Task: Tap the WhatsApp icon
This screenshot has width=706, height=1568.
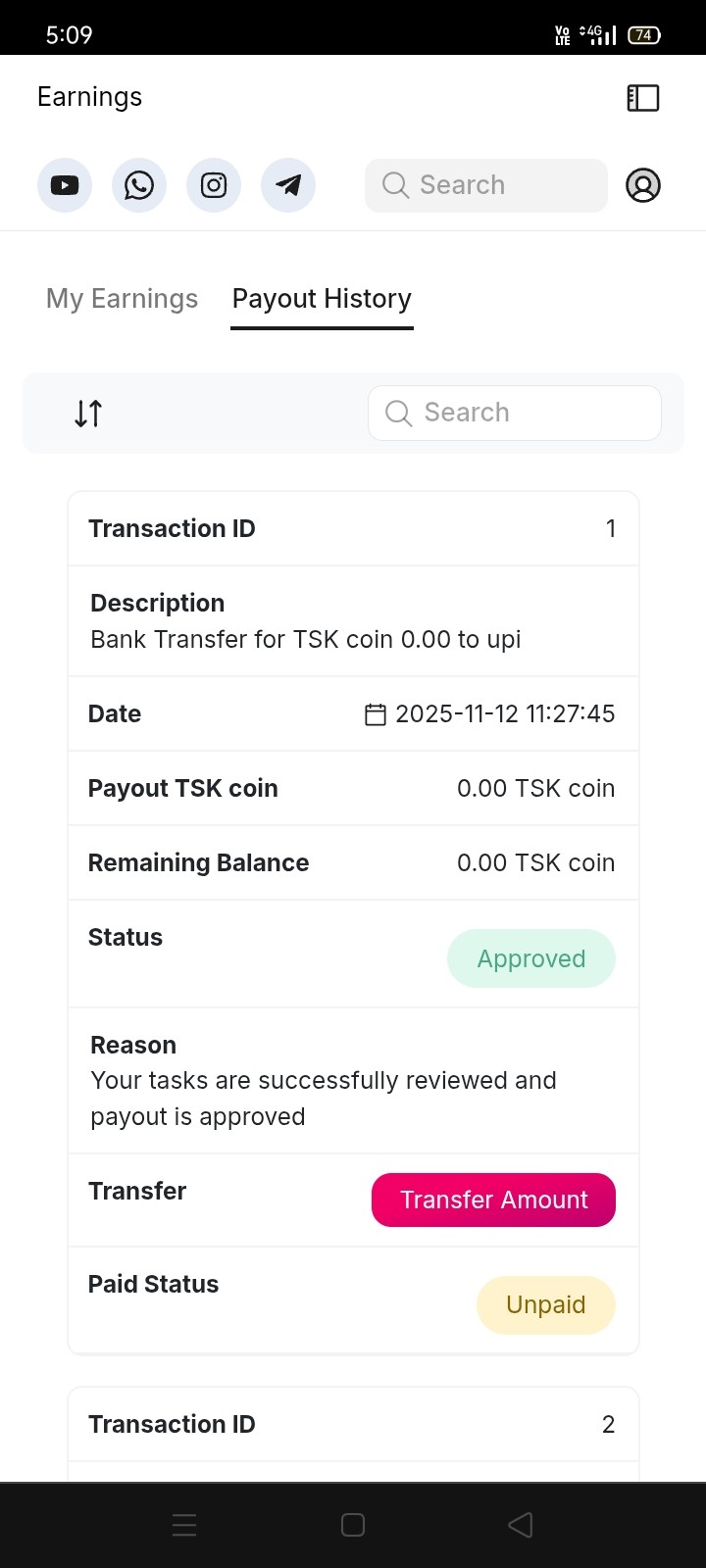Action: [139, 185]
